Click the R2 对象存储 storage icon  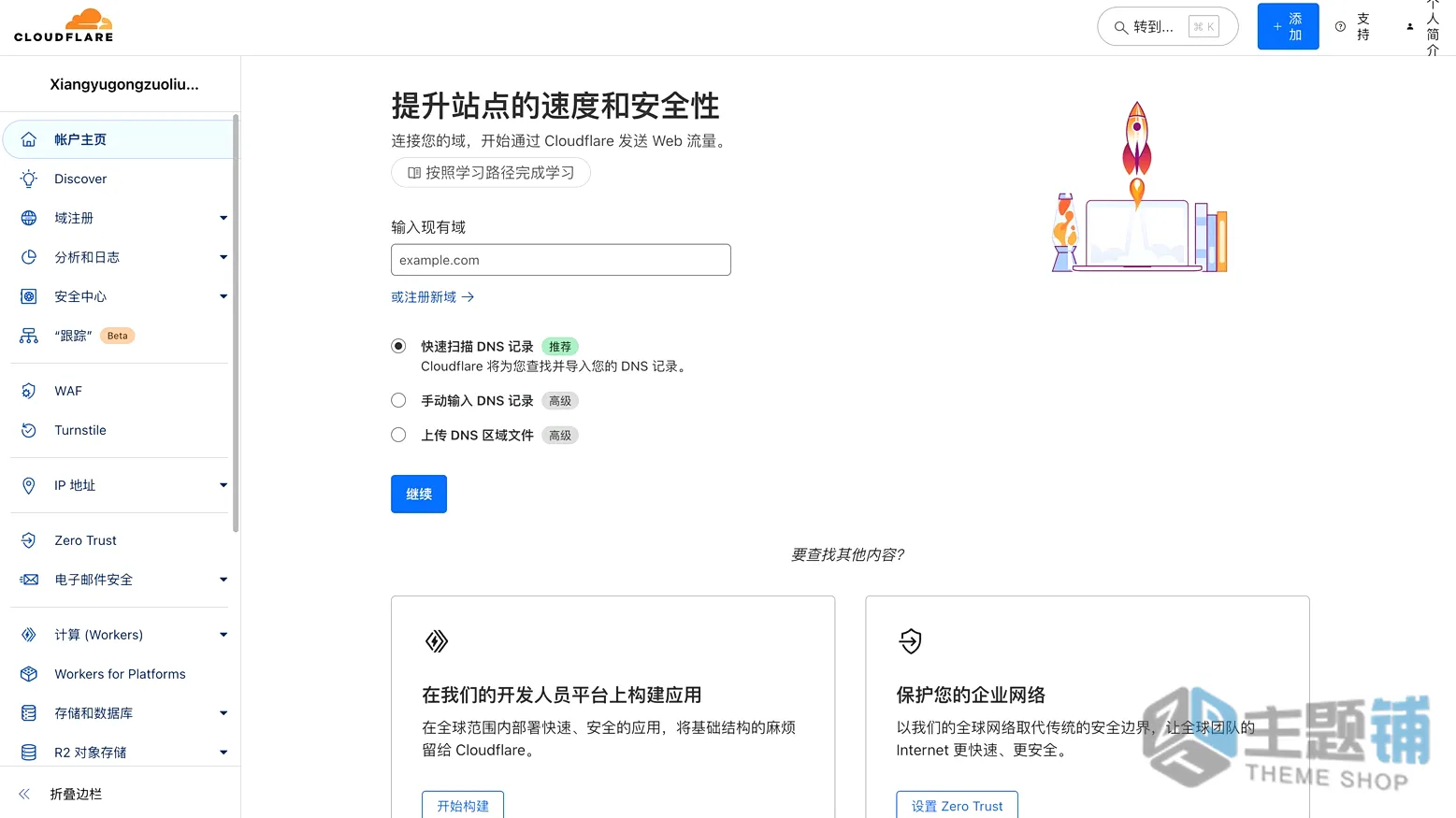[29, 753]
